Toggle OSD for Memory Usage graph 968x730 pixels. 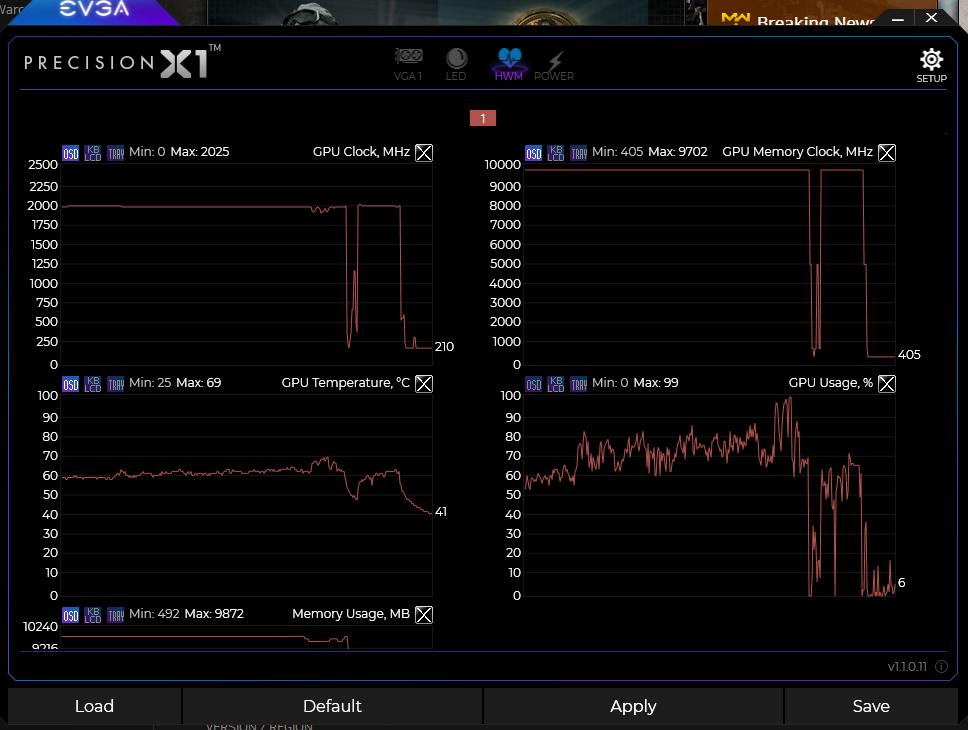pos(70,615)
